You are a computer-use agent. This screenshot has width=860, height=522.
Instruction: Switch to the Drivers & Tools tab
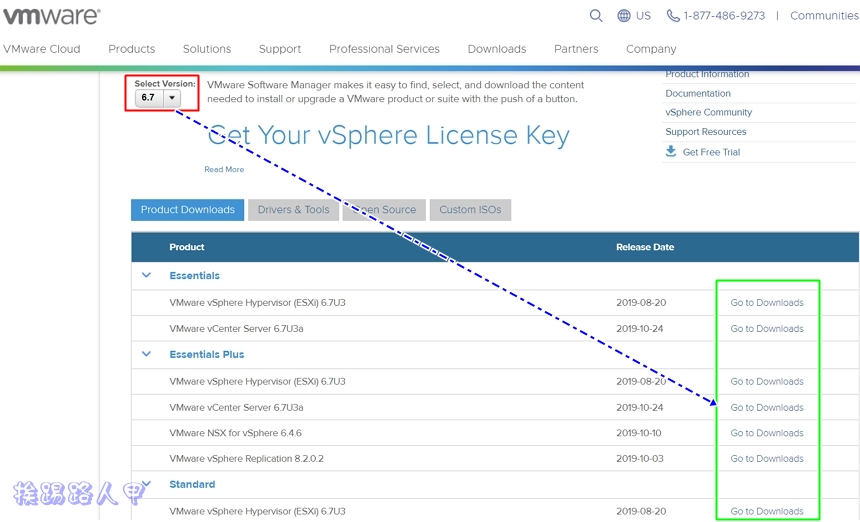point(293,209)
